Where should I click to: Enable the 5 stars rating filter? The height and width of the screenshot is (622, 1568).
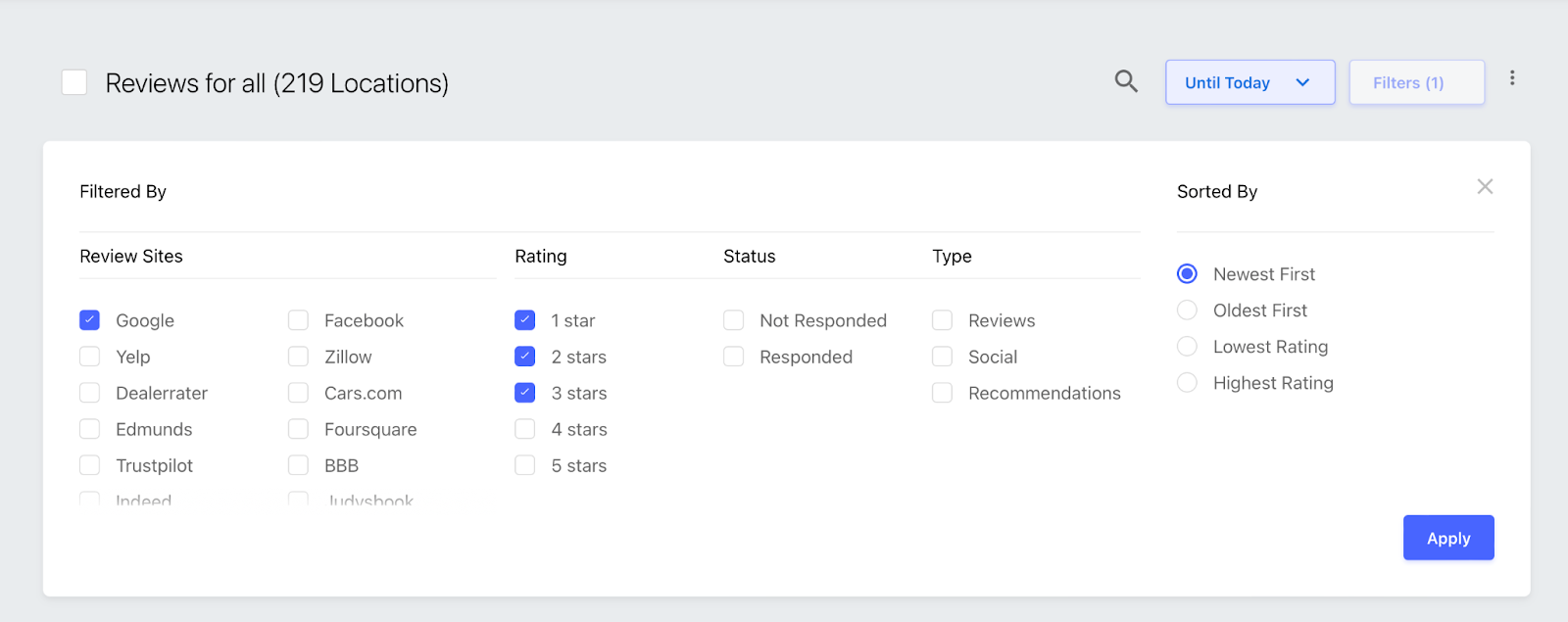coord(525,465)
